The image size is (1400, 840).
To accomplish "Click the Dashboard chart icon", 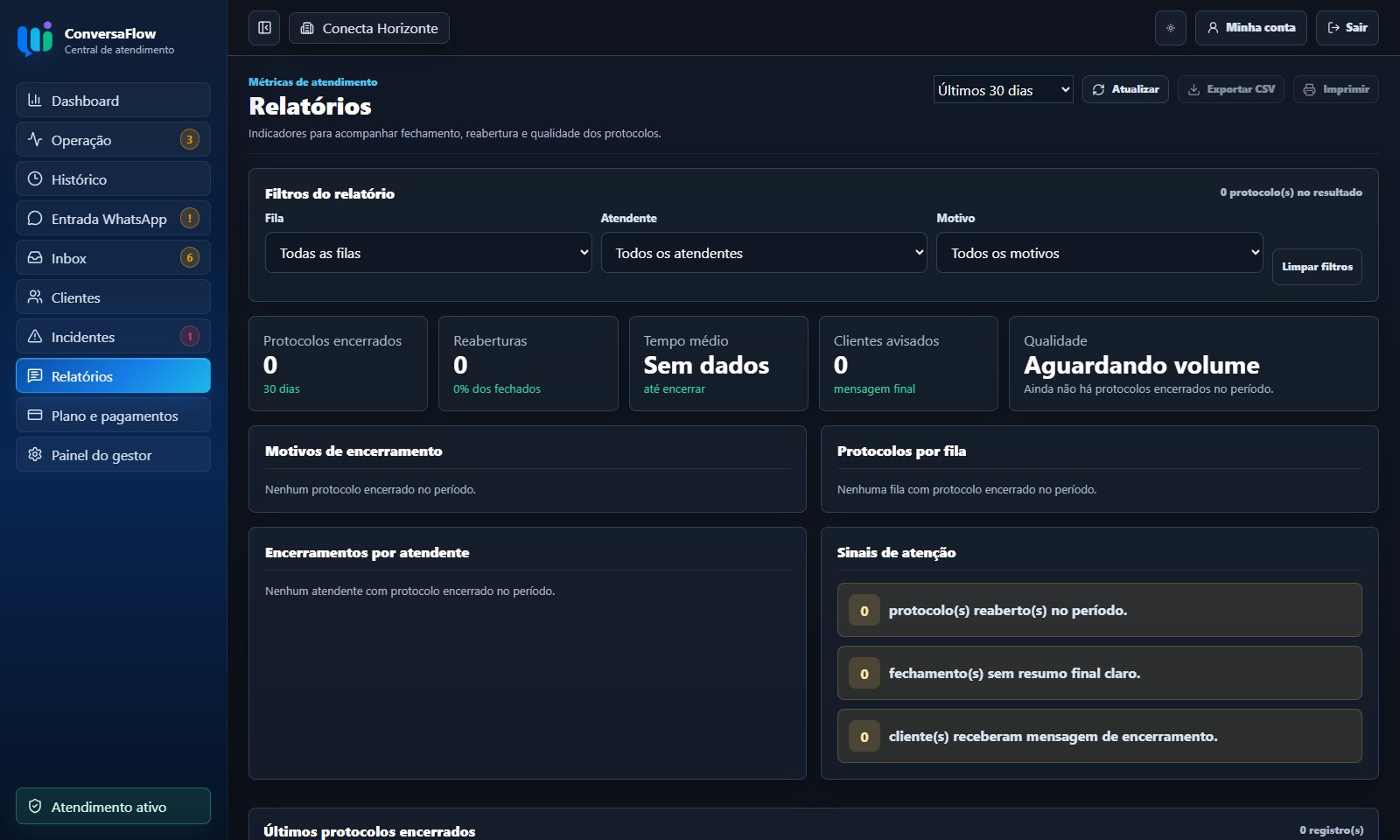I will pyautogui.click(x=35, y=100).
